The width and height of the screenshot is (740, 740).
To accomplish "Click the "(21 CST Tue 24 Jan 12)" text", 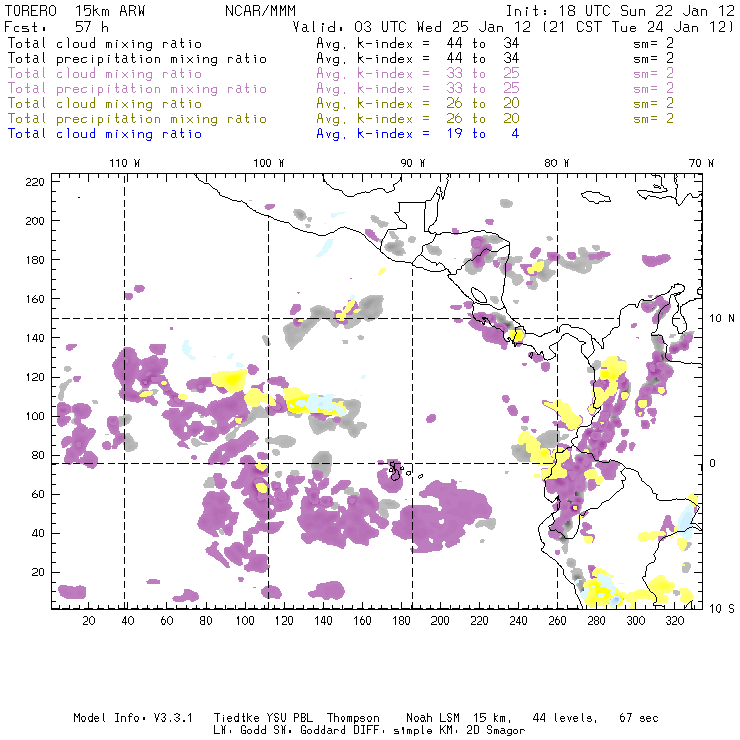I will click(639, 27).
